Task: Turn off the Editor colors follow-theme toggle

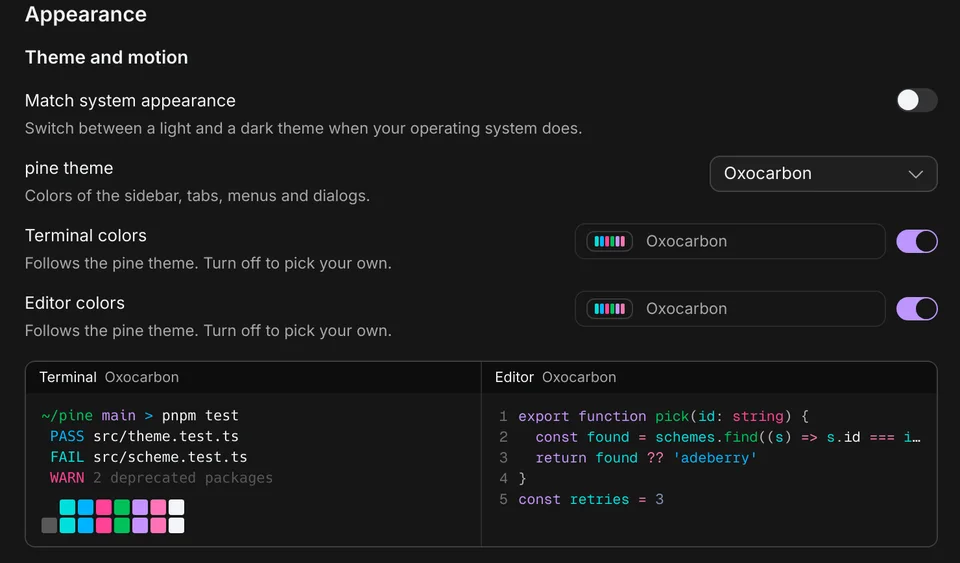Action: 917,308
